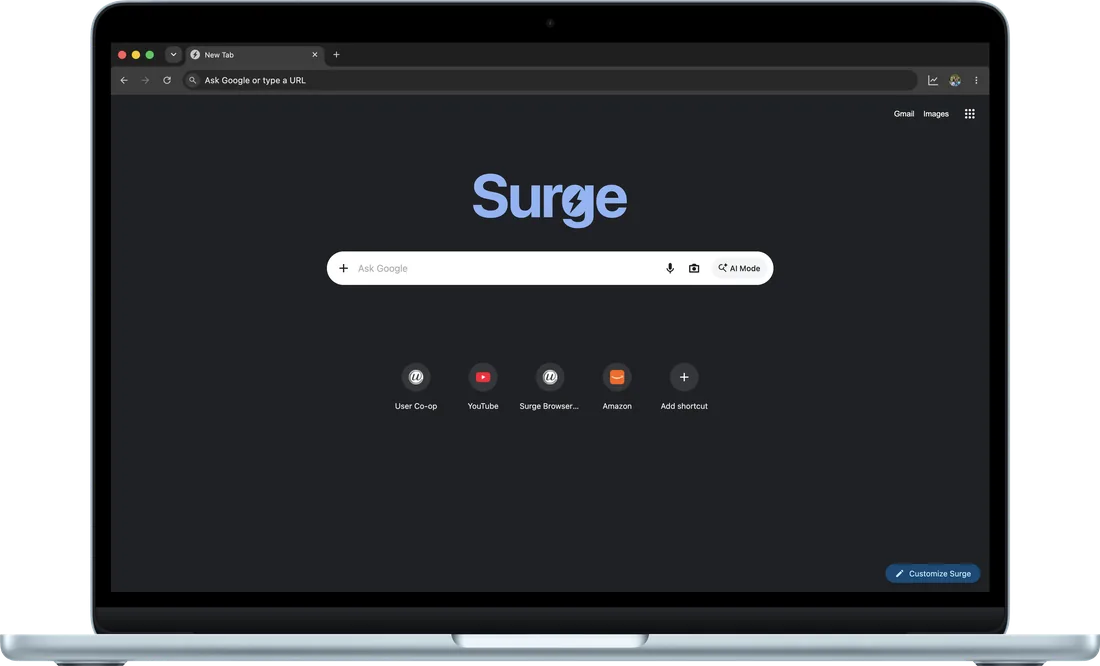This screenshot has width=1100, height=666.
Task: Select the New Tab tab
Action: coord(255,55)
